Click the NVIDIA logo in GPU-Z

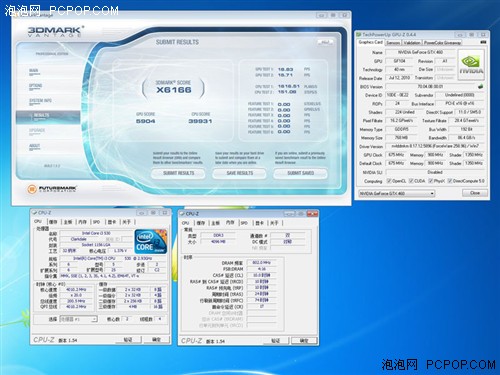coord(471,65)
